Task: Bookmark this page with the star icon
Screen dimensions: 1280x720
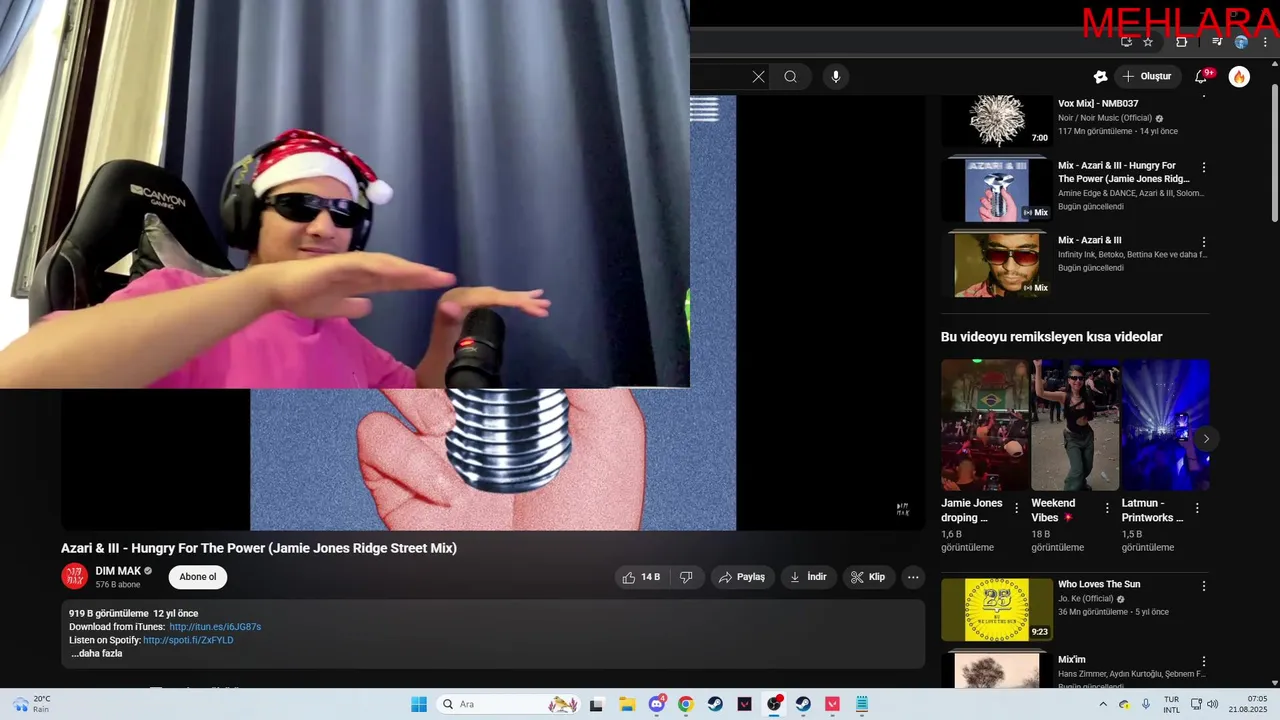Action: point(1148,42)
